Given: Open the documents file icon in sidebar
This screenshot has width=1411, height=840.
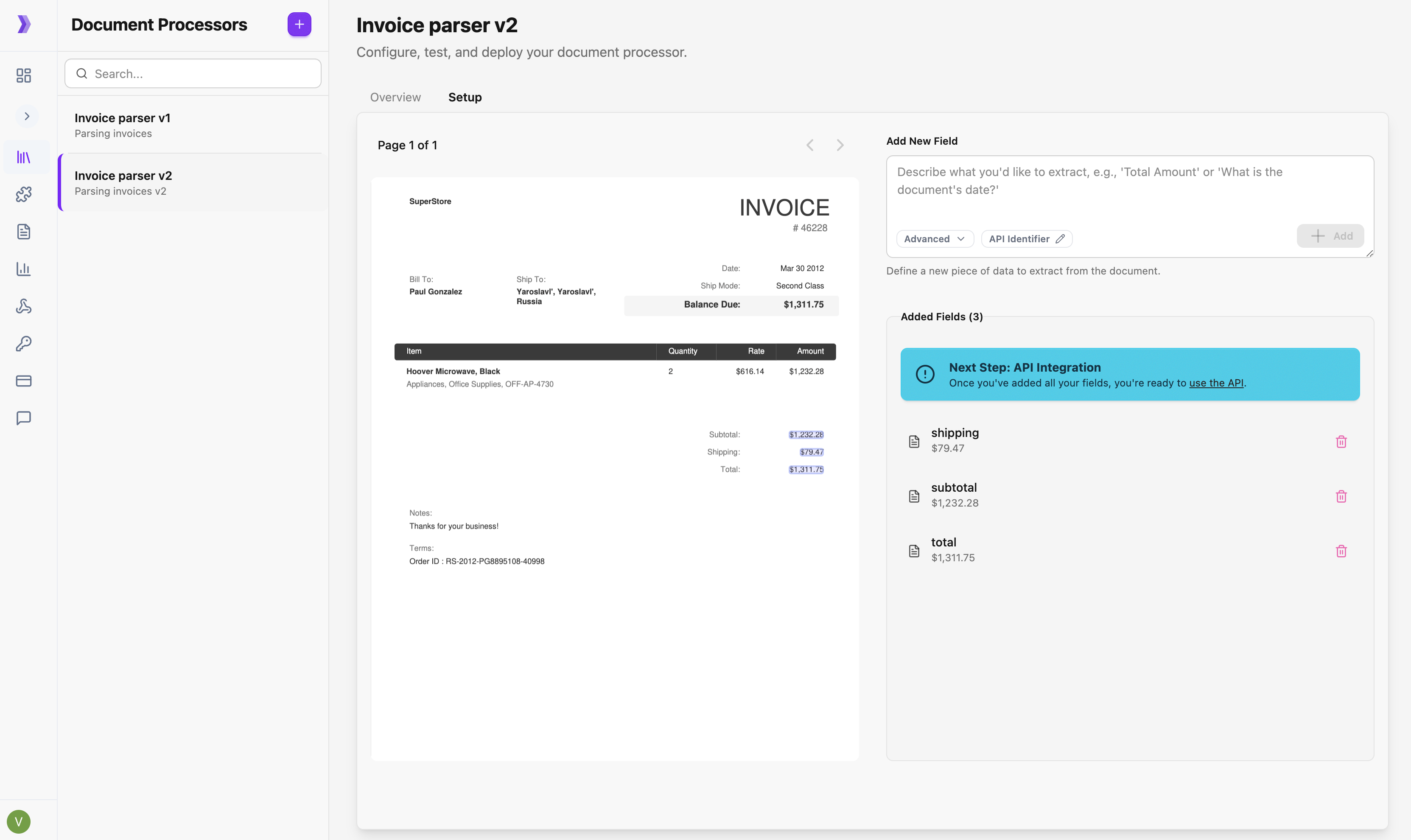Looking at the screenshot, I should (24, 232).
